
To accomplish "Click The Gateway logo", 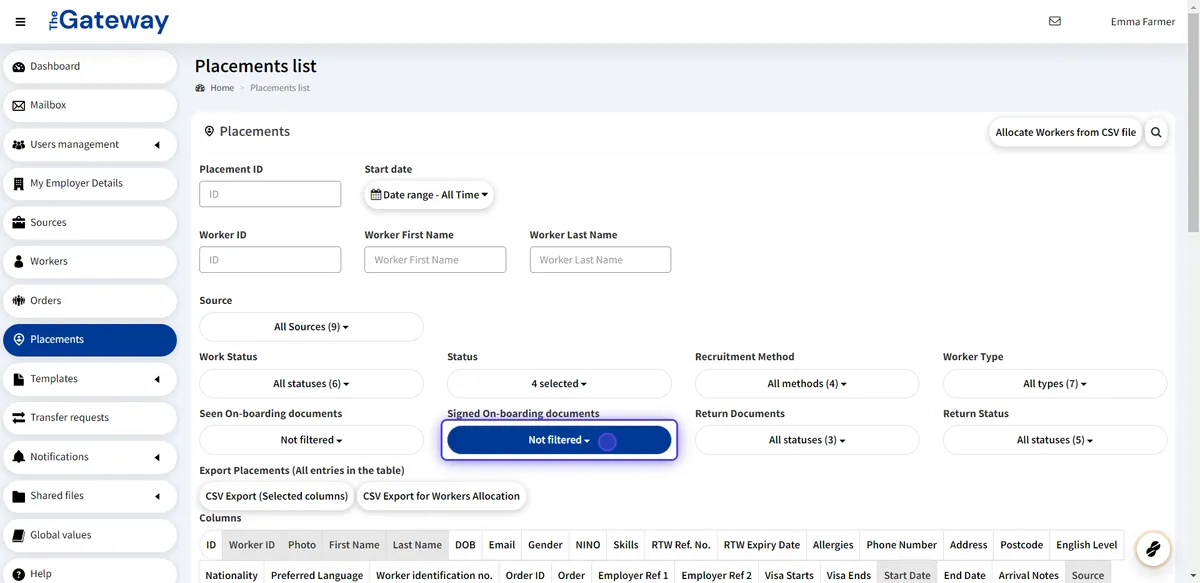I will [x=108, y=21].
